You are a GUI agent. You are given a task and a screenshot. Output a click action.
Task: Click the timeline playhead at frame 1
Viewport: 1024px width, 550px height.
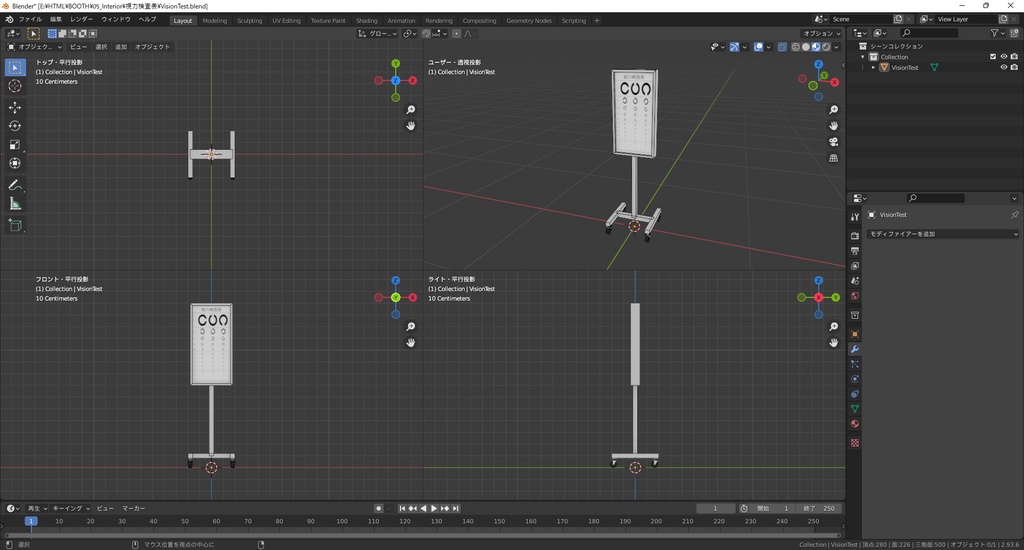point(31,521)
